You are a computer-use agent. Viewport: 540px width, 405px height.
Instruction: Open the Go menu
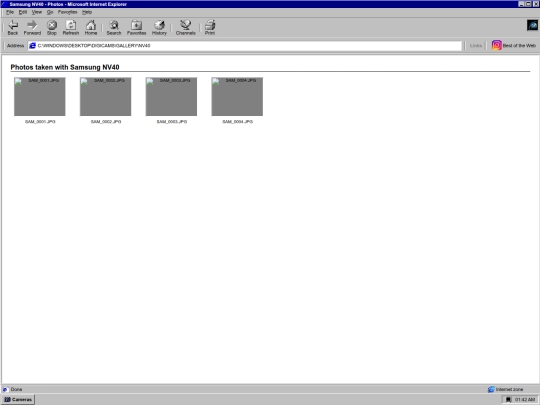[x=50, y=12]
